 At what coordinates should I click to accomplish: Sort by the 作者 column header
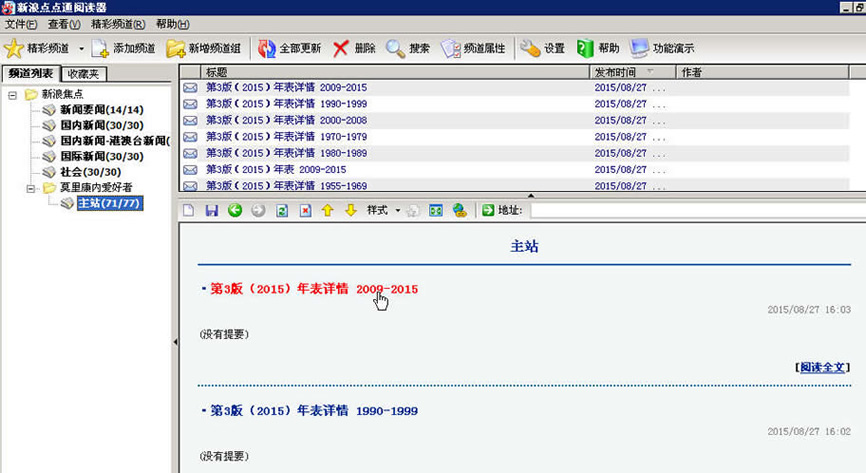(762, 72)
